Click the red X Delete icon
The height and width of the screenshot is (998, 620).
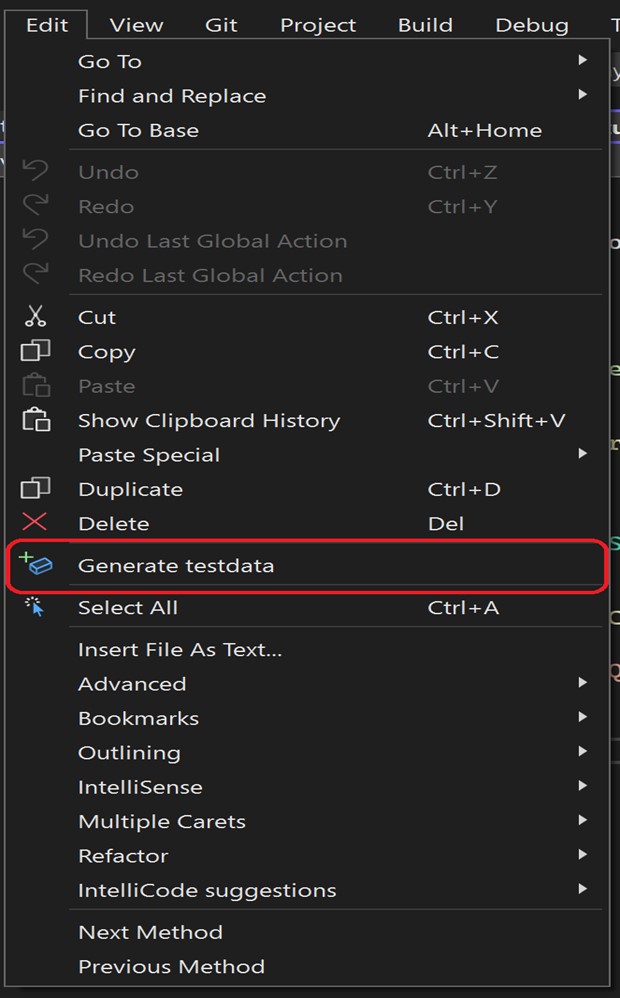(35, 523)
